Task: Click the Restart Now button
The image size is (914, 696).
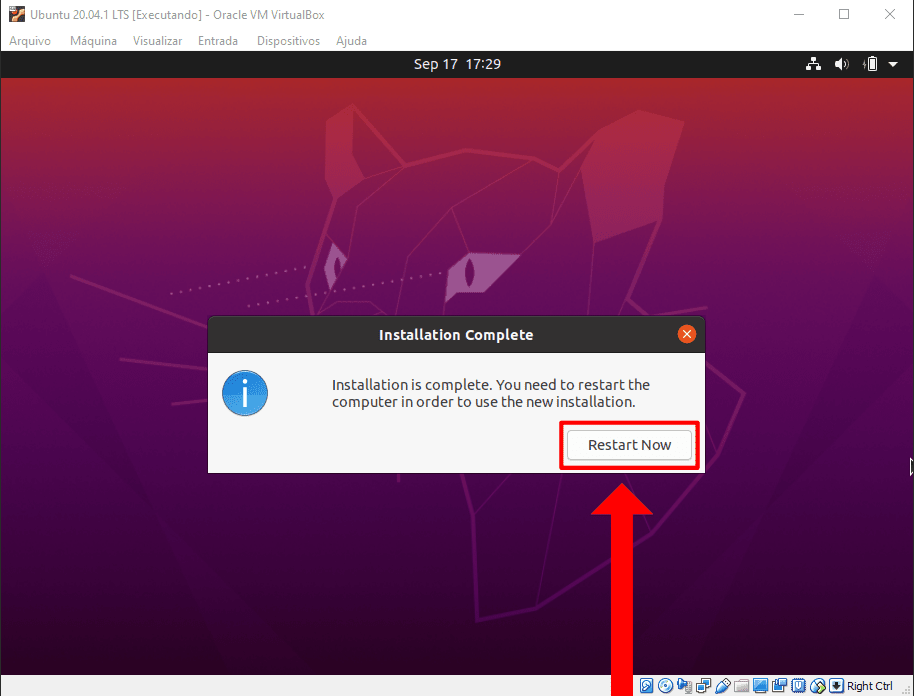Action: (629, 445)
